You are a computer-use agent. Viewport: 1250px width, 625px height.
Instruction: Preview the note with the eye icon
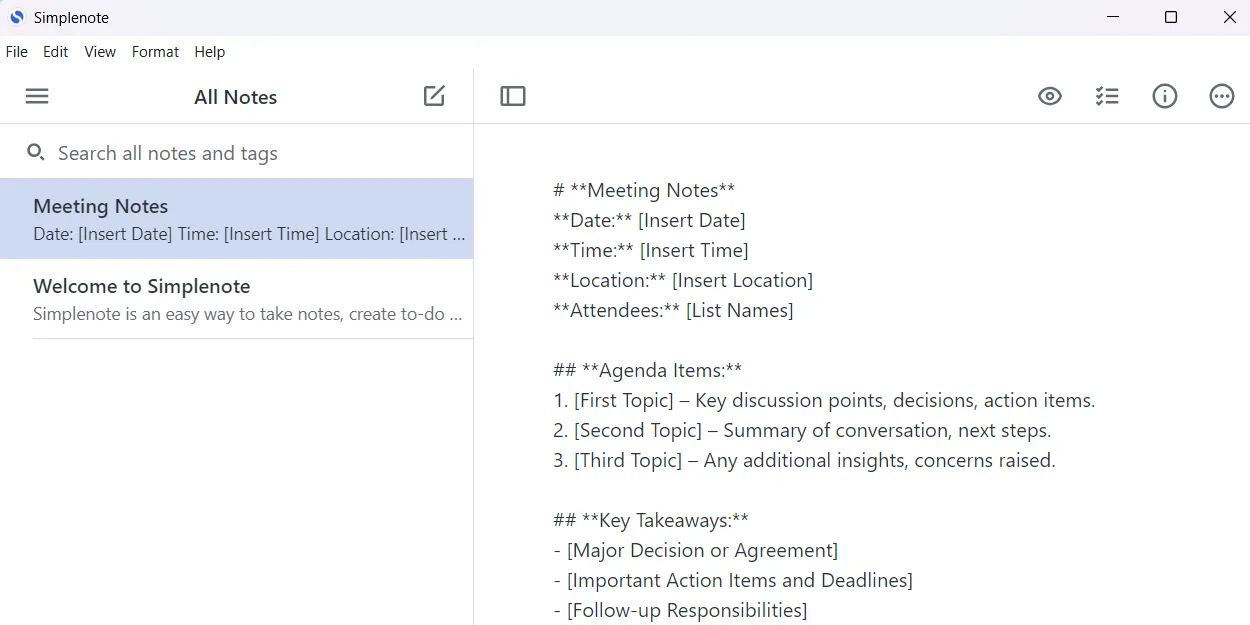point(1050,96)
